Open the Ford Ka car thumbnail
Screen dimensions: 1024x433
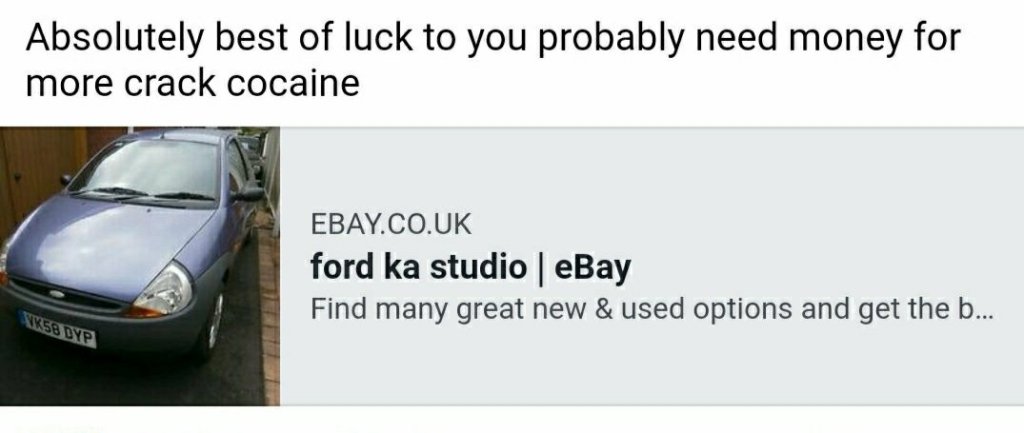pyautogui.click(x=140, y=266)
